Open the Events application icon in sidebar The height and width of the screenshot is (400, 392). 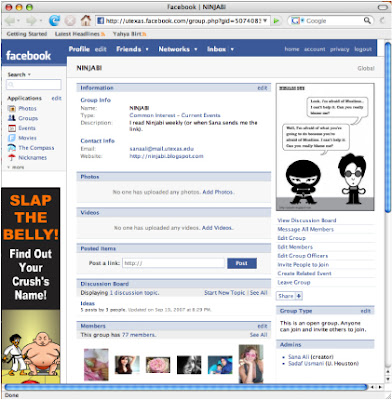point(12,128)
